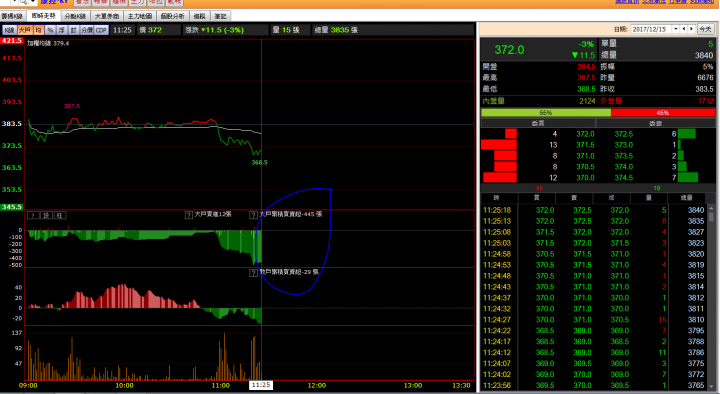Go to the next date arrow

point(691,29)
